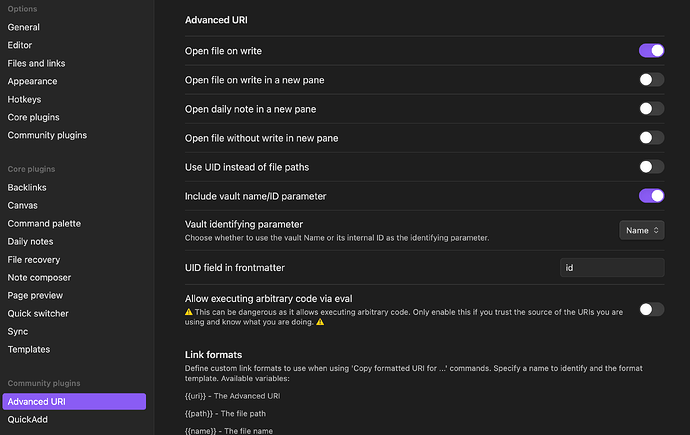Open General settings tab
Image resolution: width=690 pixels, height=435 pixels.
24,27
